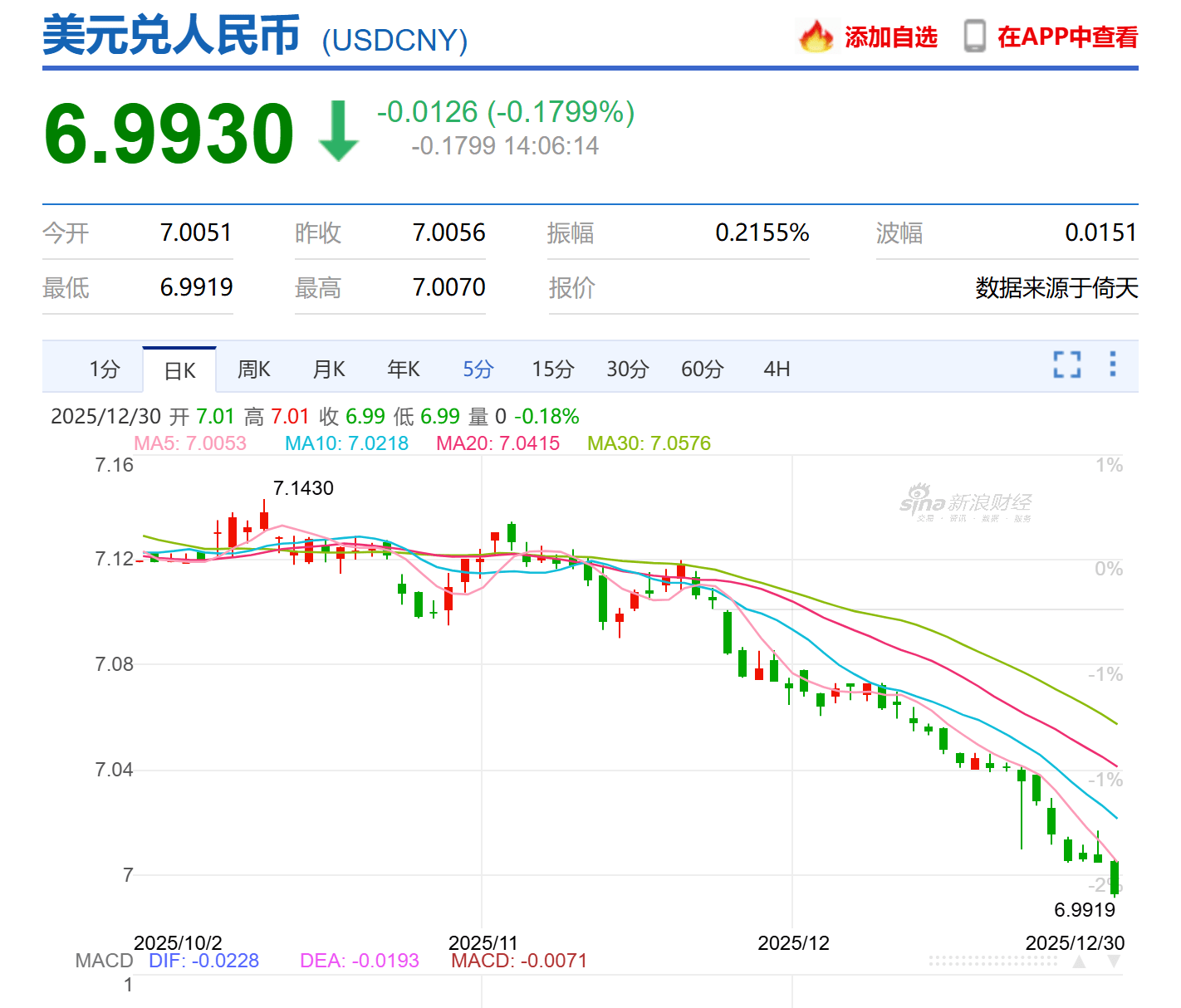The image size is (1181, 1008).
Task: Click the 2025/10/2 date axis label
Action: 178,942
